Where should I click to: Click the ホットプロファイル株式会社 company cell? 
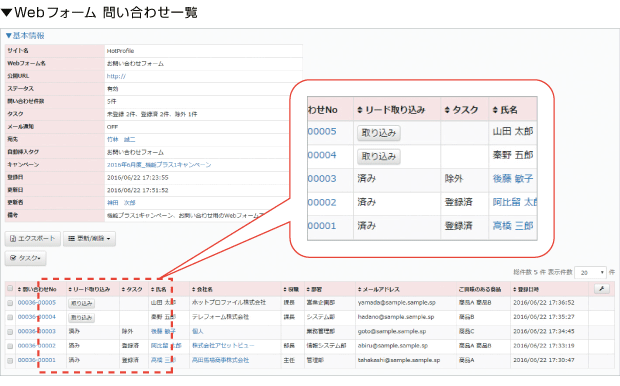pos(229,303)
